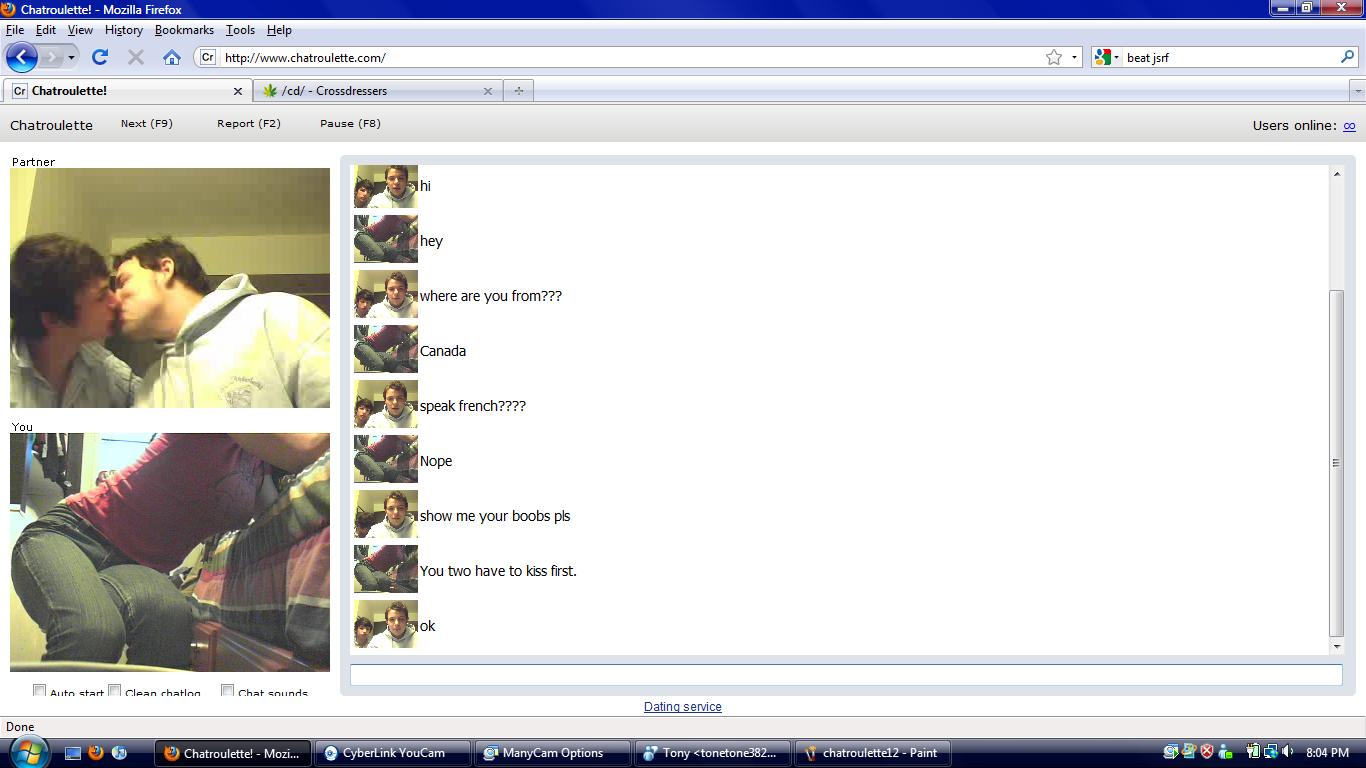Screen dimensions: 1366x768
Task: Click the network connection tray icon
Action: click(1269, 752)
